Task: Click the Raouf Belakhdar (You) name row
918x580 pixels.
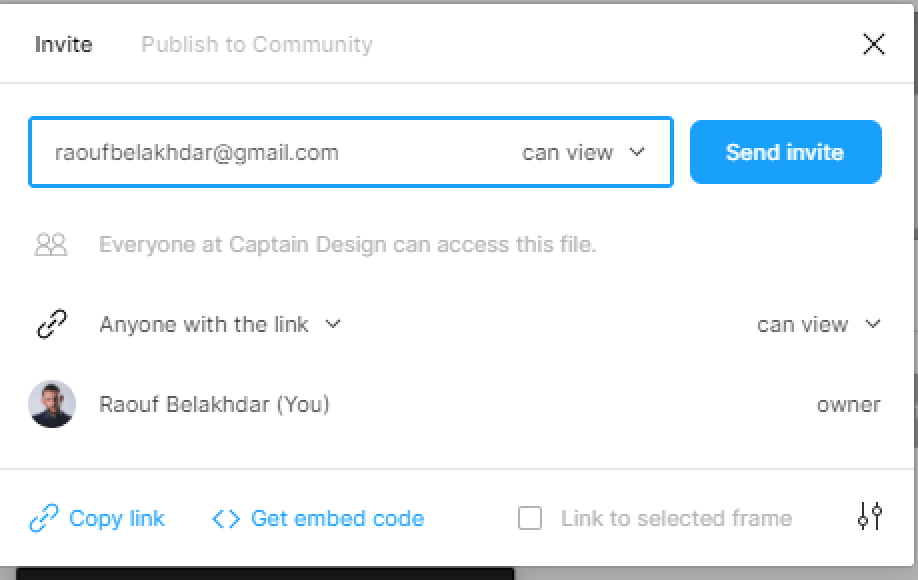Action: [x=454, y=404]
